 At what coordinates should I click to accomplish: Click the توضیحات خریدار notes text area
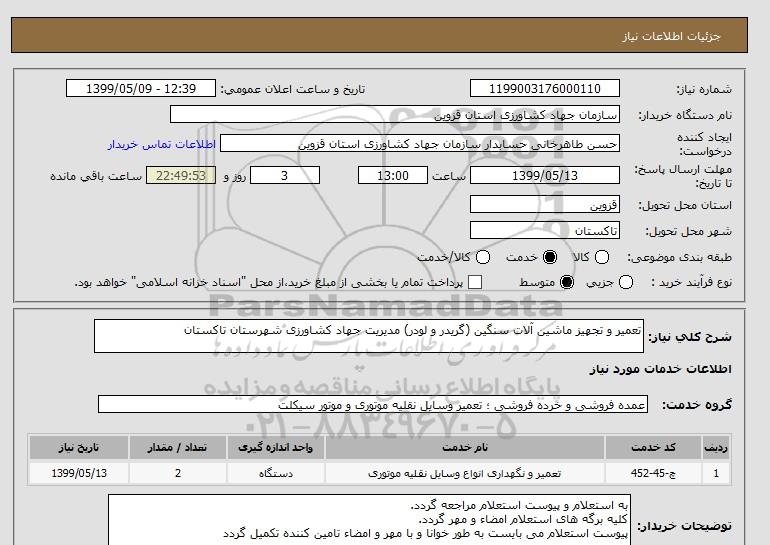369,520
